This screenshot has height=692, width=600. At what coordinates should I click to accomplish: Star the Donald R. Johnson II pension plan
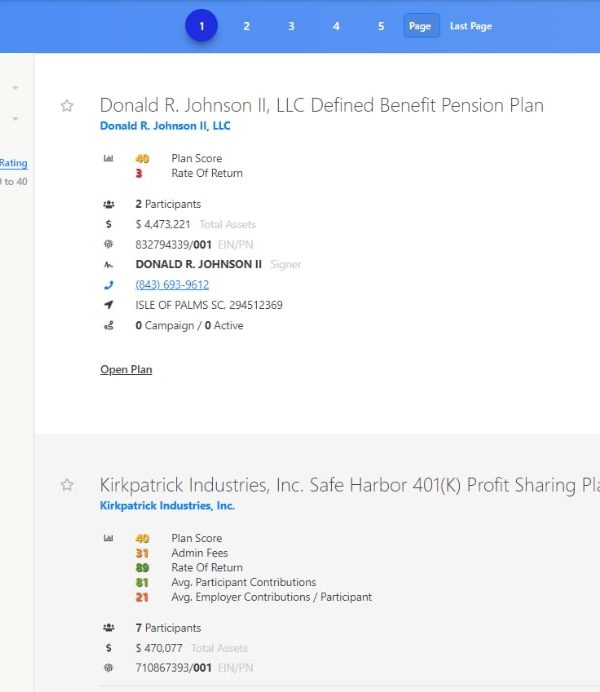point(67,106)
